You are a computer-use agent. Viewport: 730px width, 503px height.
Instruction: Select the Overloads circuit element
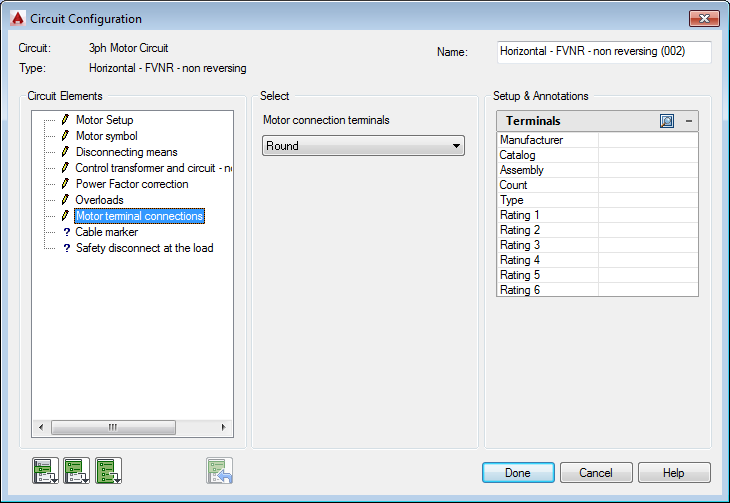click(x=99, y=200)
